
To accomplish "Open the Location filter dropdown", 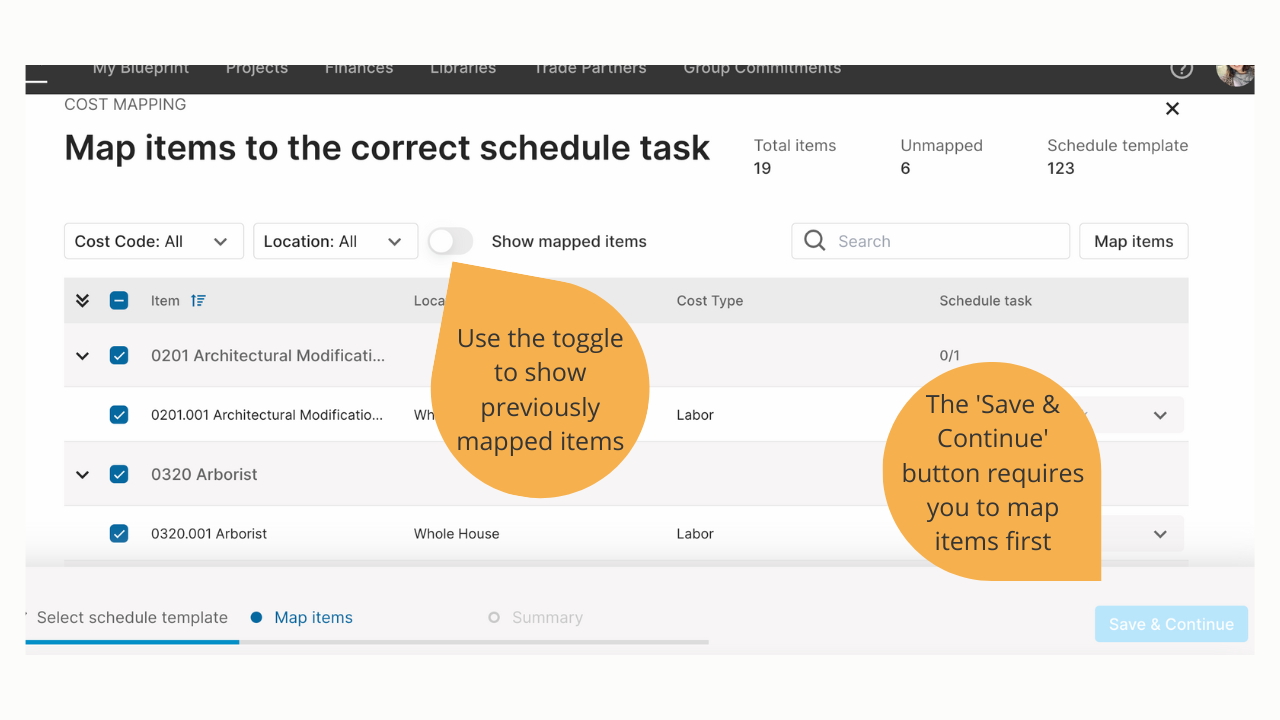I will (335, 241).
